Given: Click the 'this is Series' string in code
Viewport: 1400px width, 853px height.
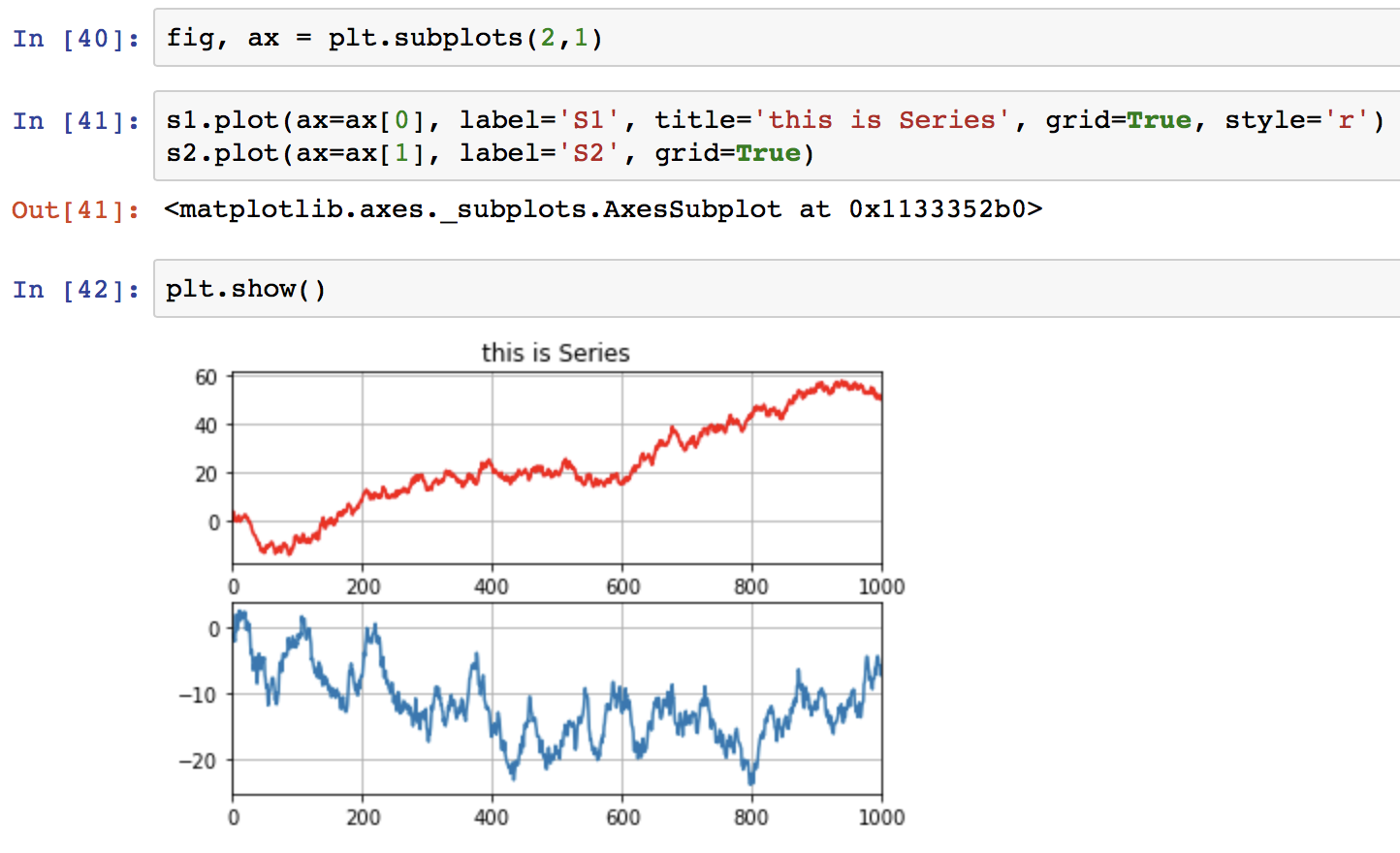Looking at the screenshot, I should (882, 120).
